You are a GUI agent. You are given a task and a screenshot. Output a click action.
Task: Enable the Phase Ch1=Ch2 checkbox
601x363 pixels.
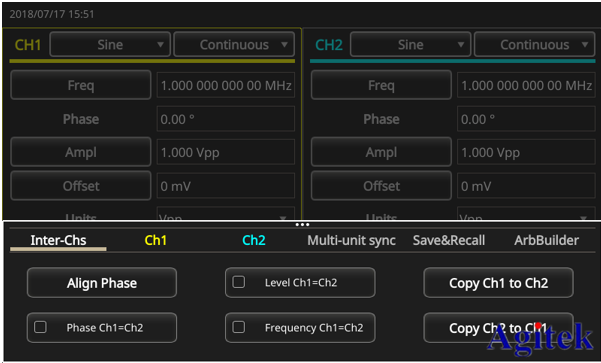(40, 327)
